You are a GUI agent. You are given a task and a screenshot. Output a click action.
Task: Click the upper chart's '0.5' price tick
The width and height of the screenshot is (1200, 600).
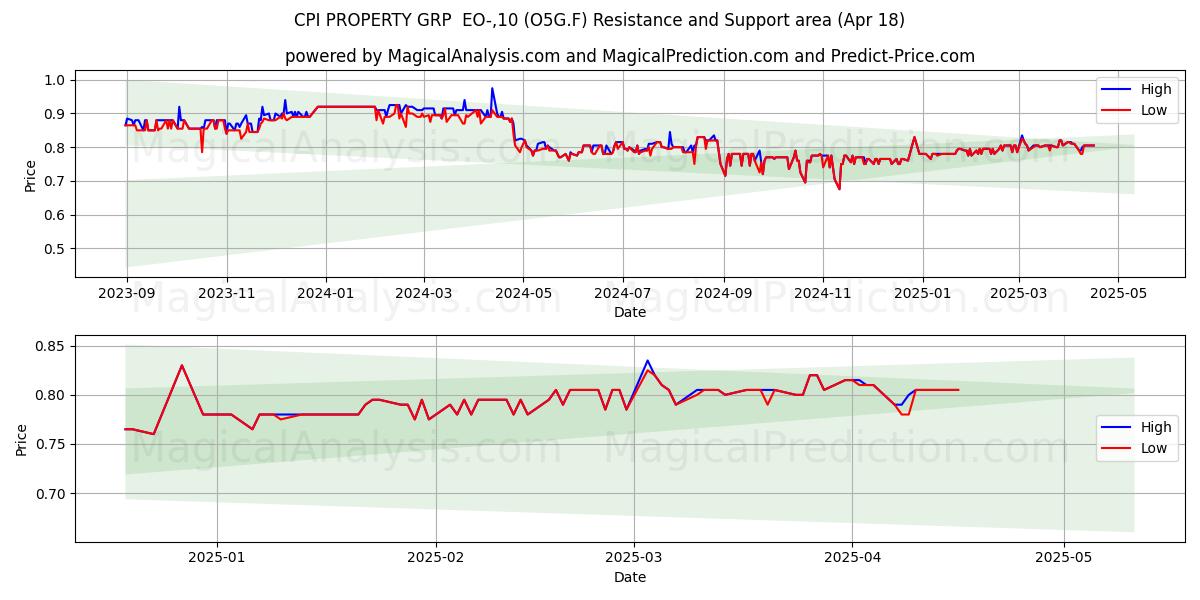click(x=55, y=249)
